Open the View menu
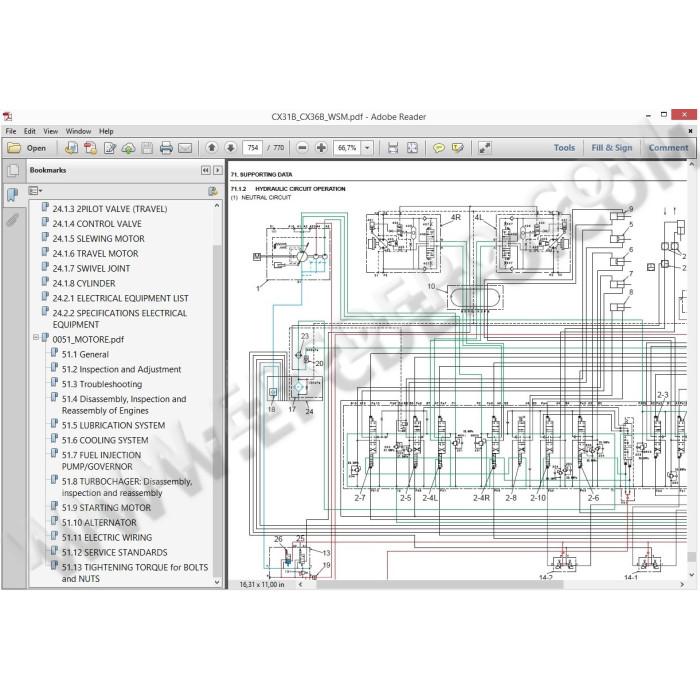The height and width of the screenshot is (700, 700). pos(50,131)
